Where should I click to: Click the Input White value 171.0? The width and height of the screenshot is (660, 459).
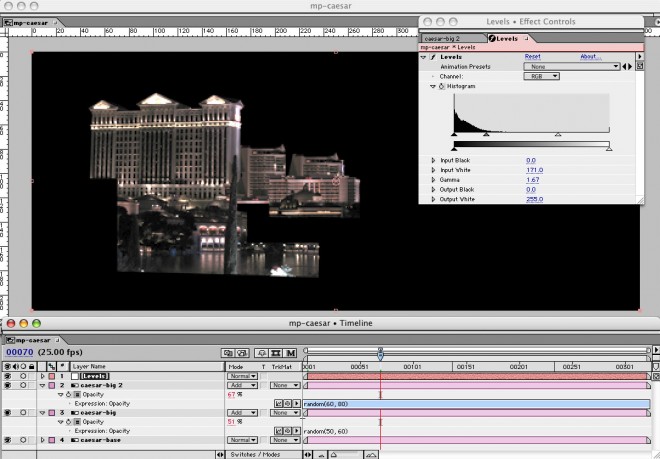pyautogui.click(x=534, y=170)
